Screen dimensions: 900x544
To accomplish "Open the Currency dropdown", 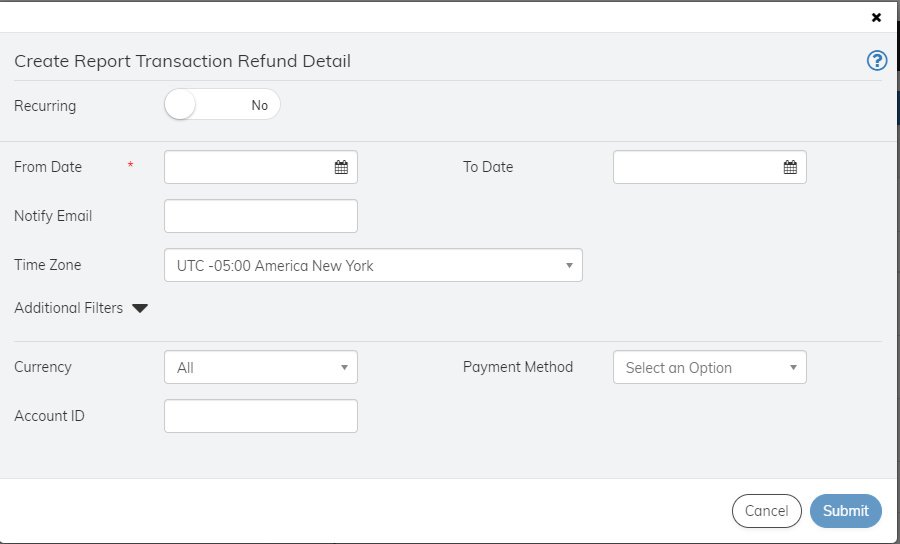I will 261,367.
